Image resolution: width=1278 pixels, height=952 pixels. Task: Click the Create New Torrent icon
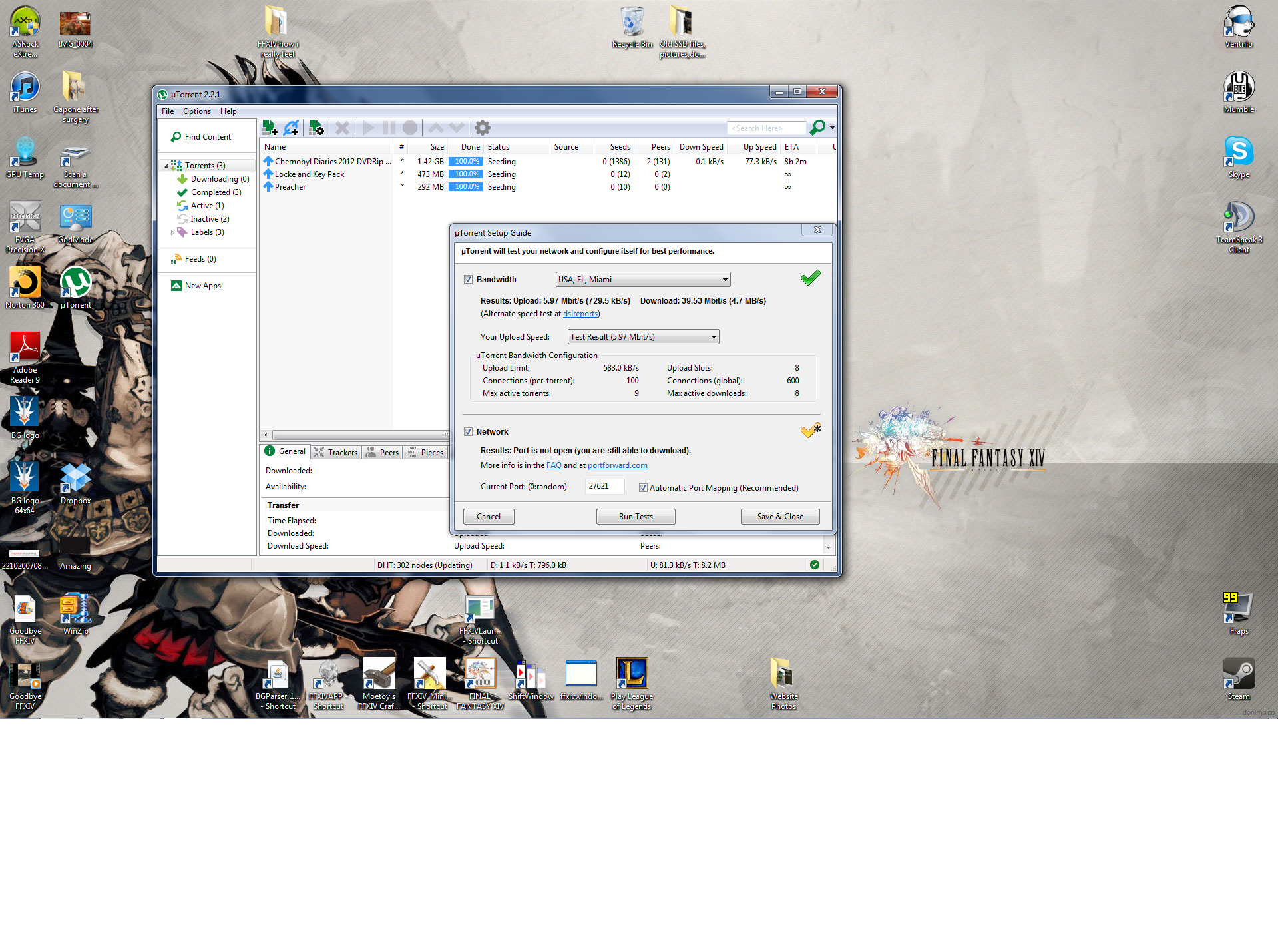click(x=317, y=128)
